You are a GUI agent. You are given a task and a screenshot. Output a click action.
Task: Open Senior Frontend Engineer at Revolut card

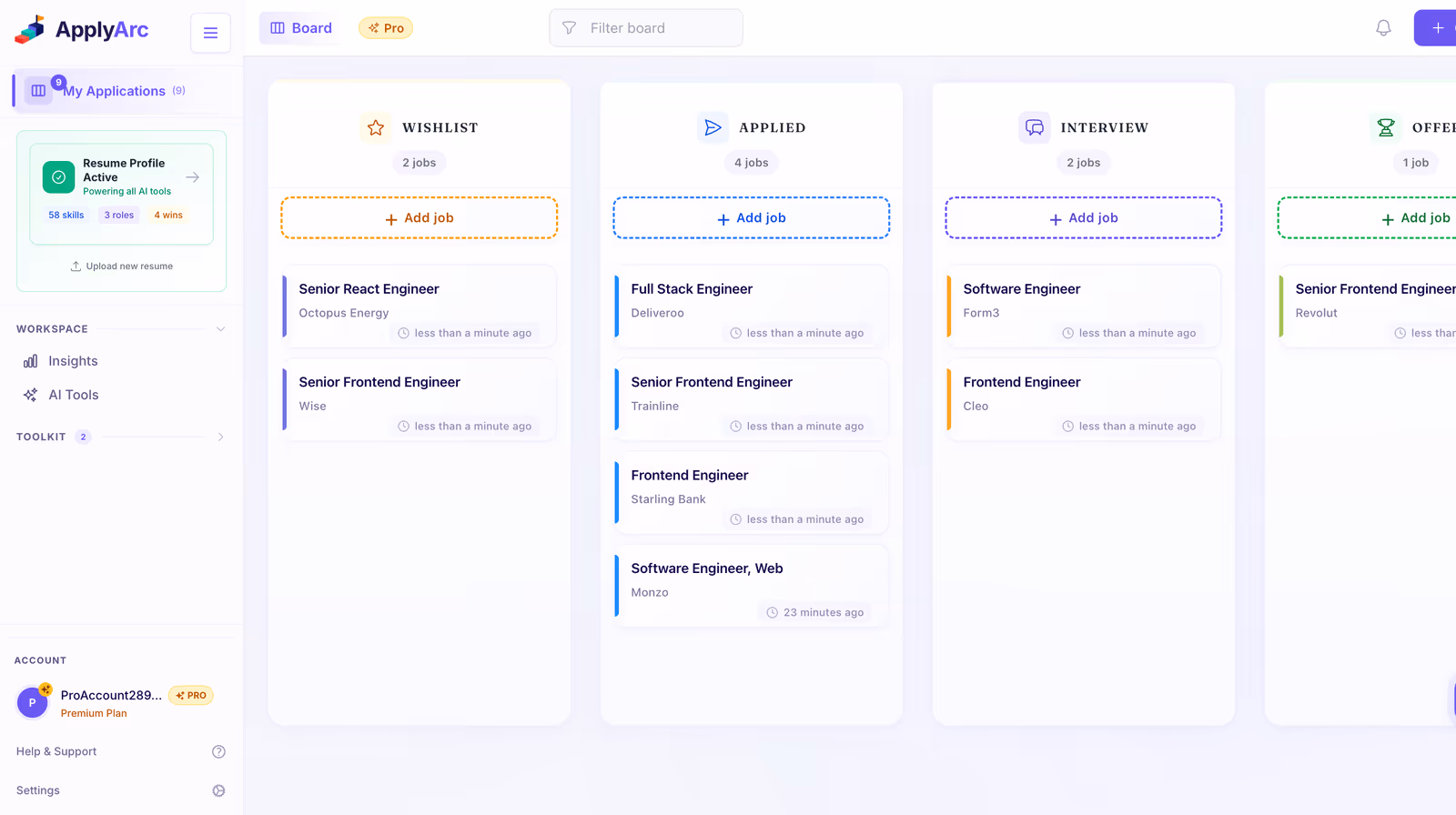1367,307
